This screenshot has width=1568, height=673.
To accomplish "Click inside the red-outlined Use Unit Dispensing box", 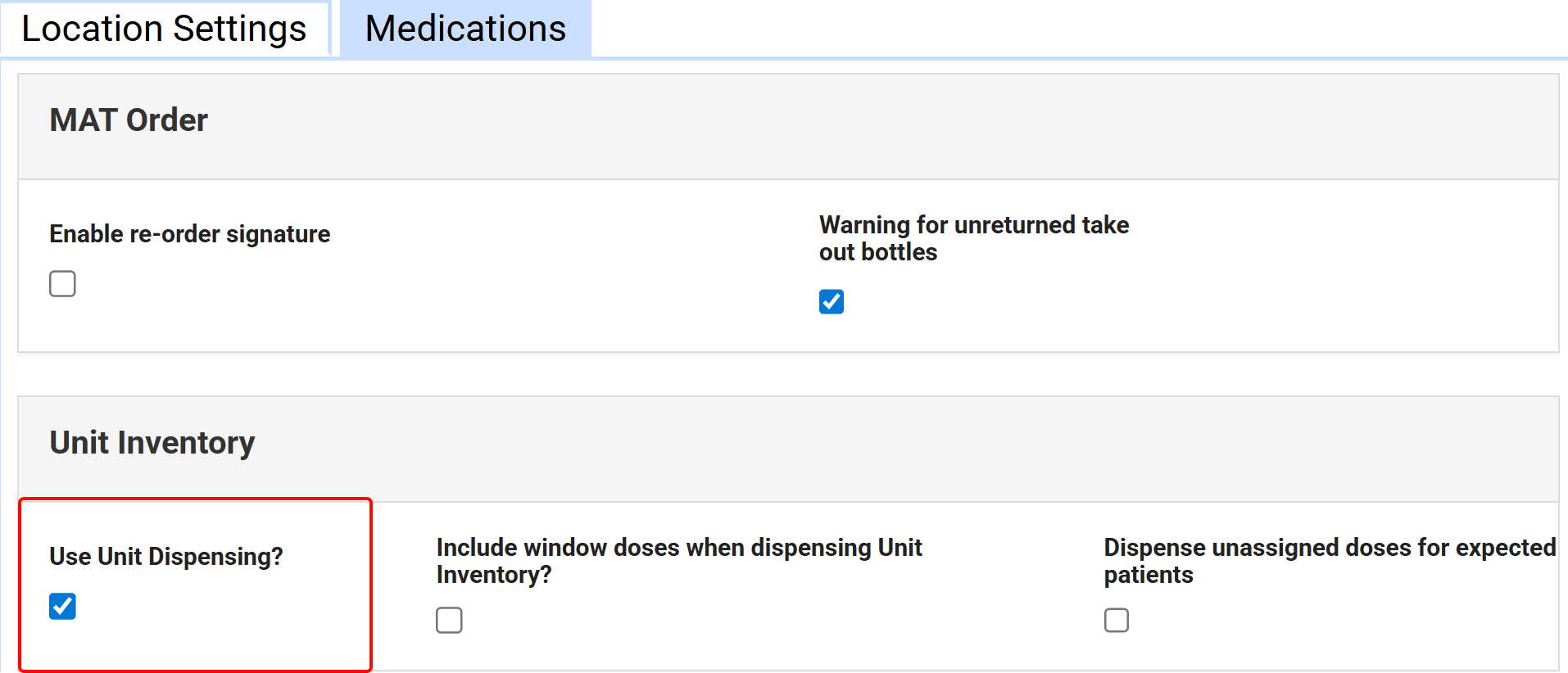I will pos(246,622).
